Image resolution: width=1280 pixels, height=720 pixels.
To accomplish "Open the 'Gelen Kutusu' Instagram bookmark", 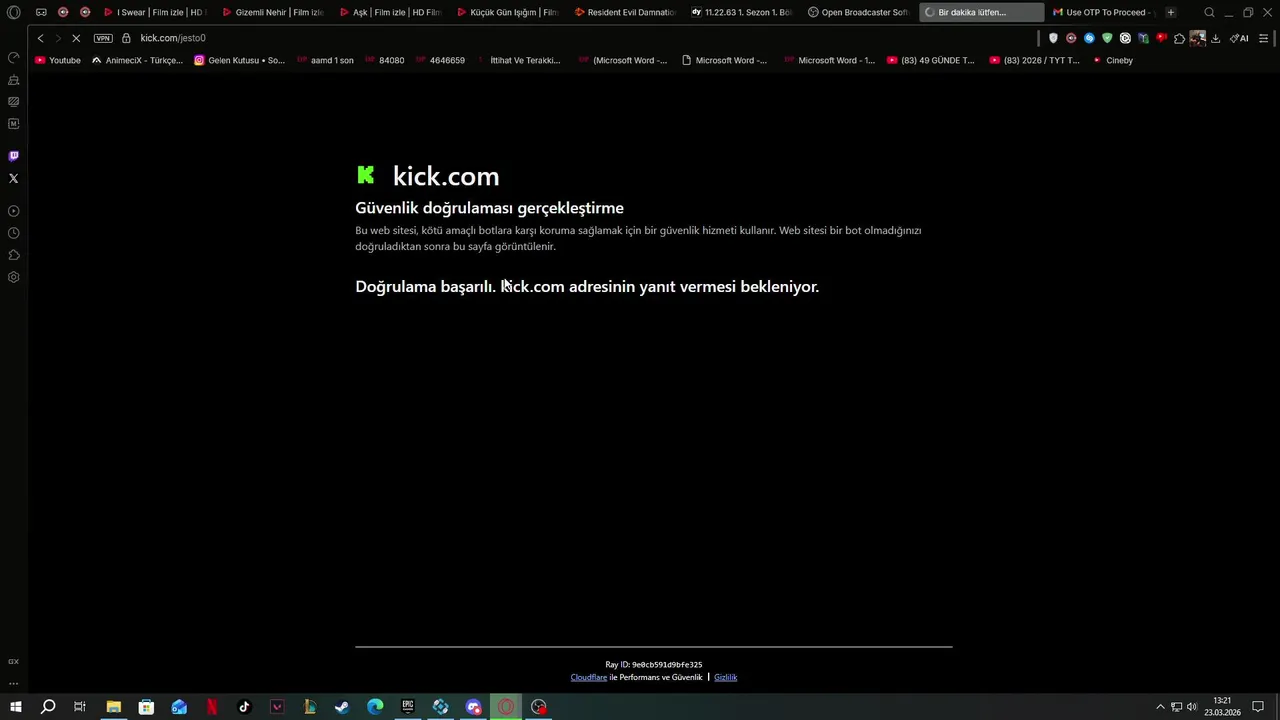I will tap(239, 60).
